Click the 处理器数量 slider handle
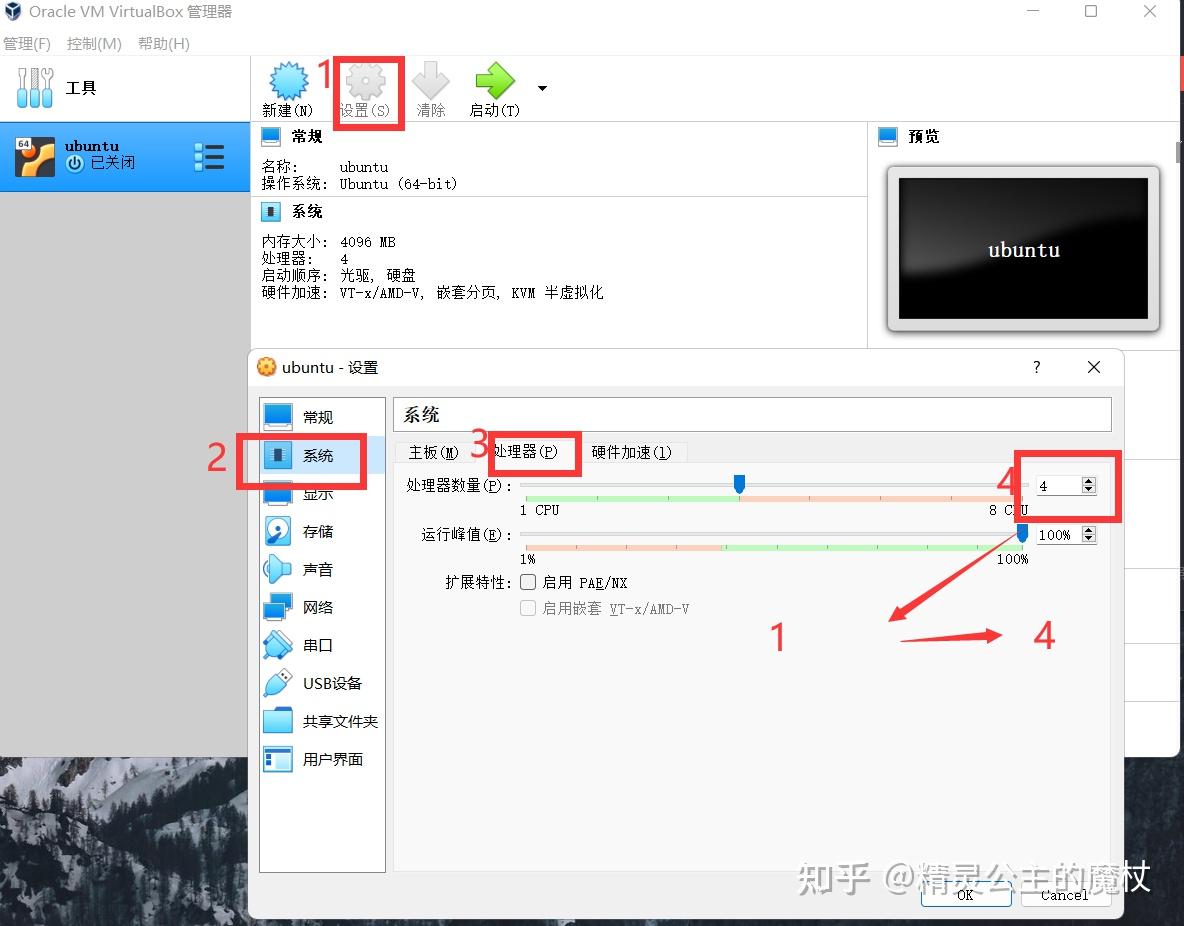Image resolution: width=1184 pixels, height=926 pixels. tap(739, 484)
